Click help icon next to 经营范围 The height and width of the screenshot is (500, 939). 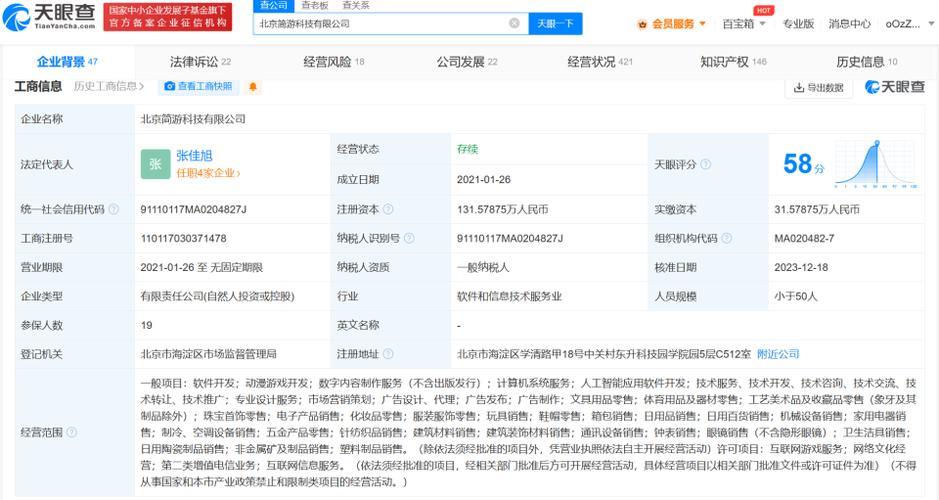[x=71, y=432]
